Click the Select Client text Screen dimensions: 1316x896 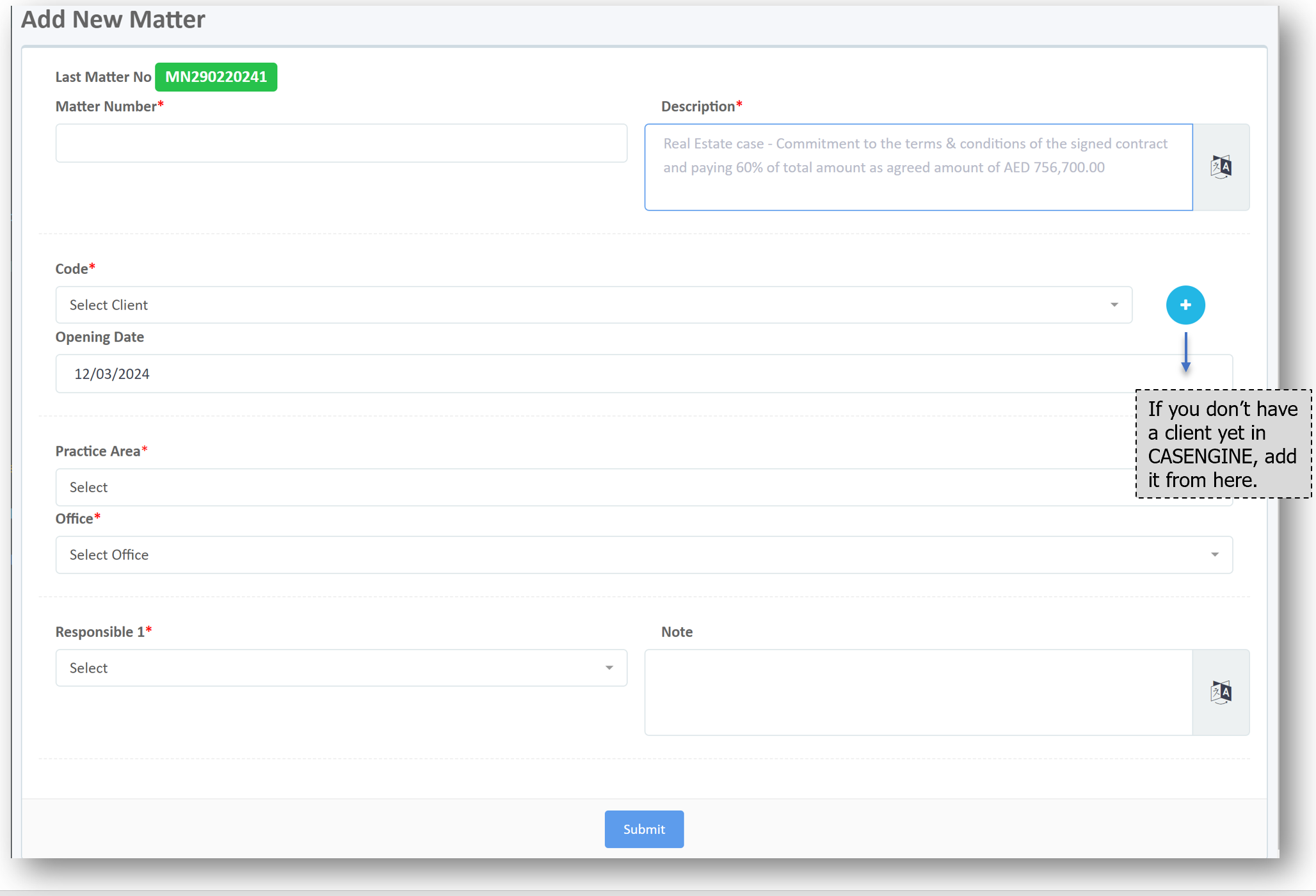click(x=109, y=305)
